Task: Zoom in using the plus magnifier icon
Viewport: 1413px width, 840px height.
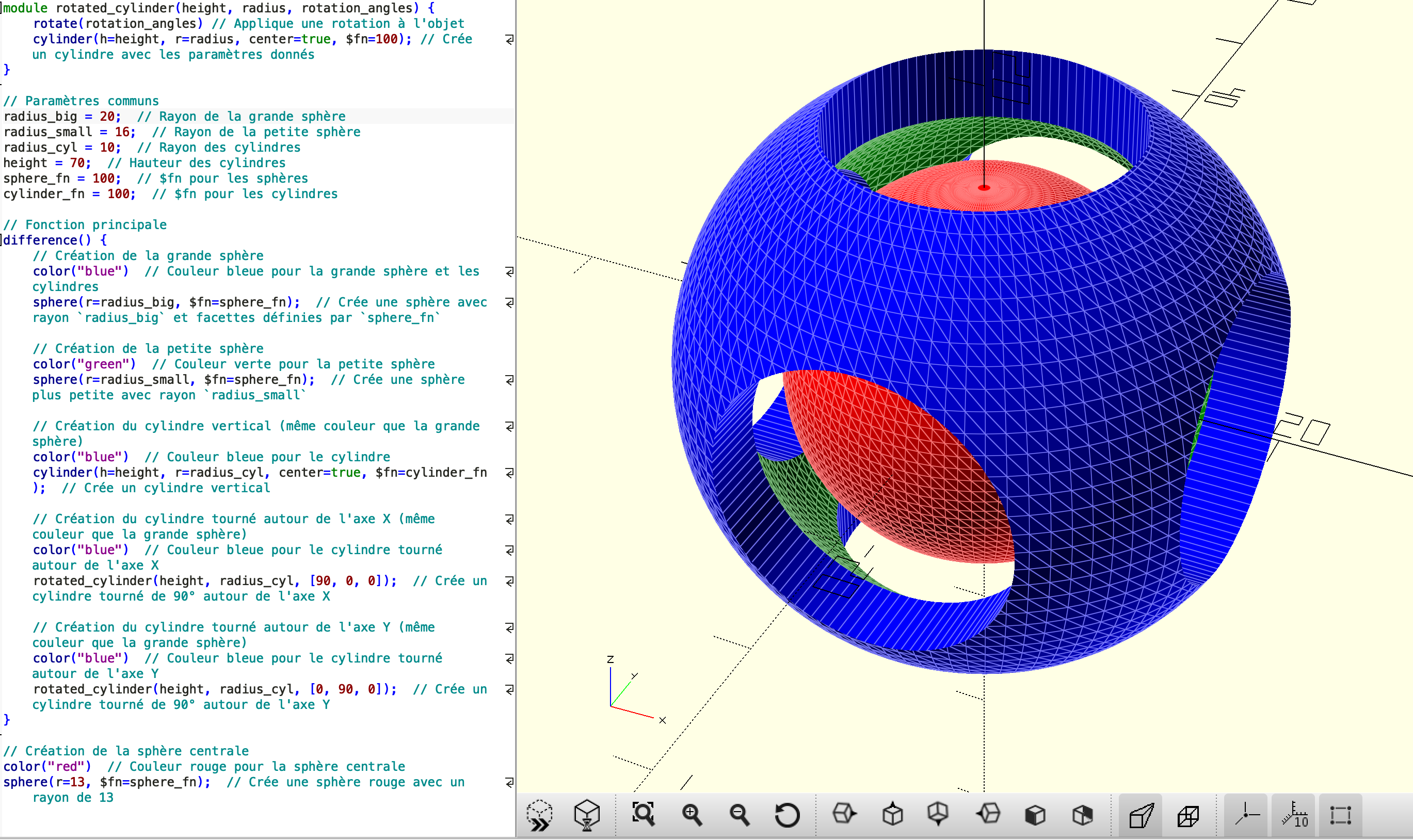Action: click(x=692, y=815)
